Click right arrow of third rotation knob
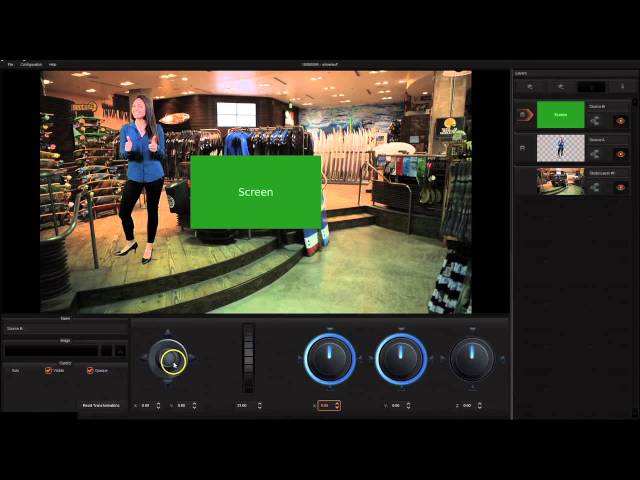This screenshot has width=640, height=480. point(502,359)
